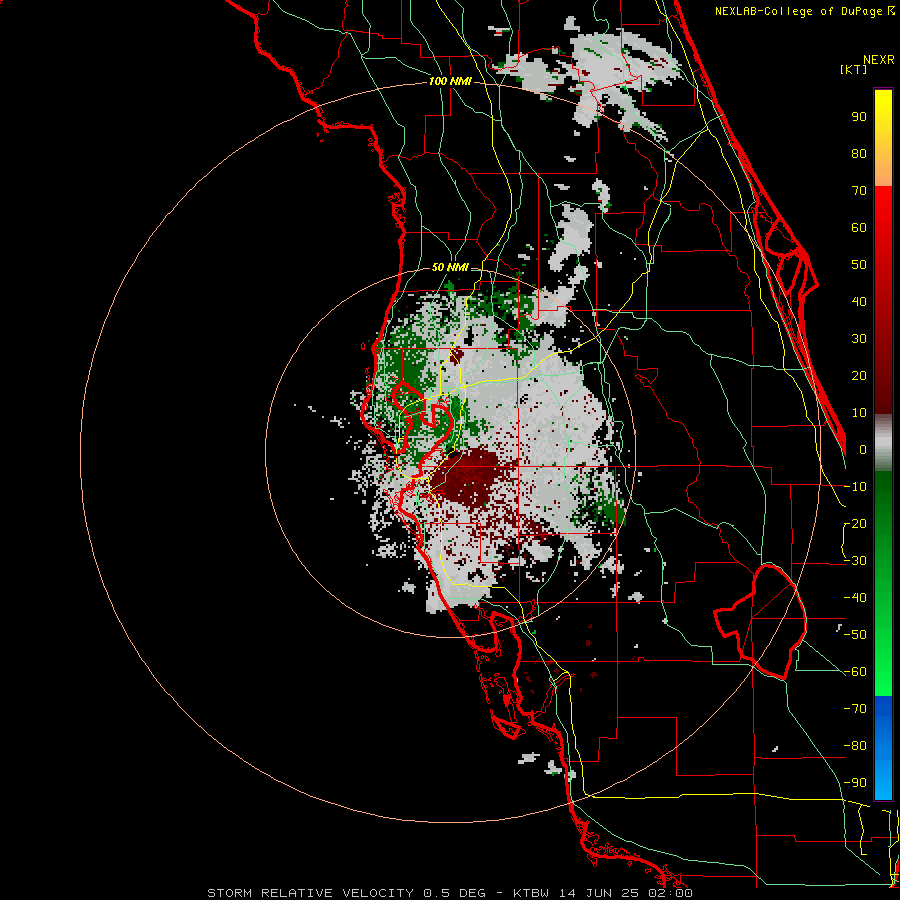Image resolution: width=900 pixels, height=900 pixels.
Task: Click the blue segment at the scale bottom
Action: [x=883, y=747]
